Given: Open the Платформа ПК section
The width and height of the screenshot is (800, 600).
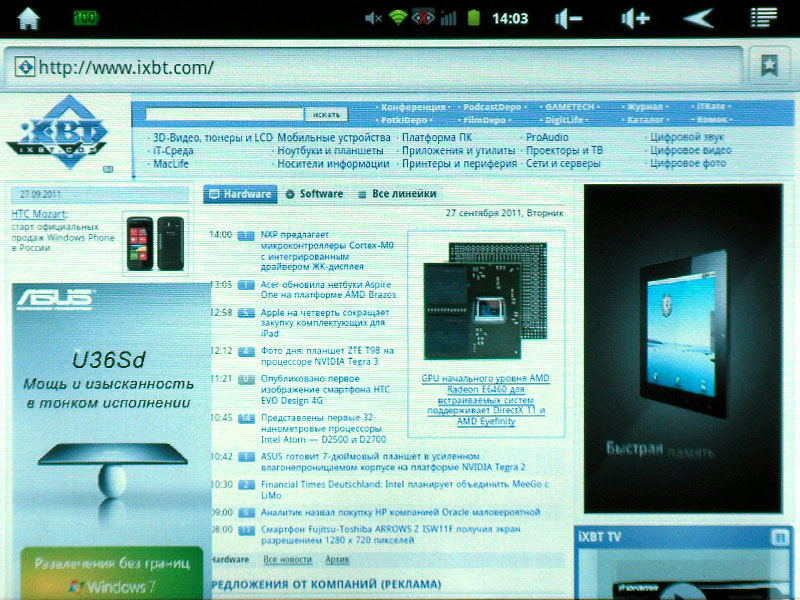Looking at the screenshot, I should (x=437, y=138).
